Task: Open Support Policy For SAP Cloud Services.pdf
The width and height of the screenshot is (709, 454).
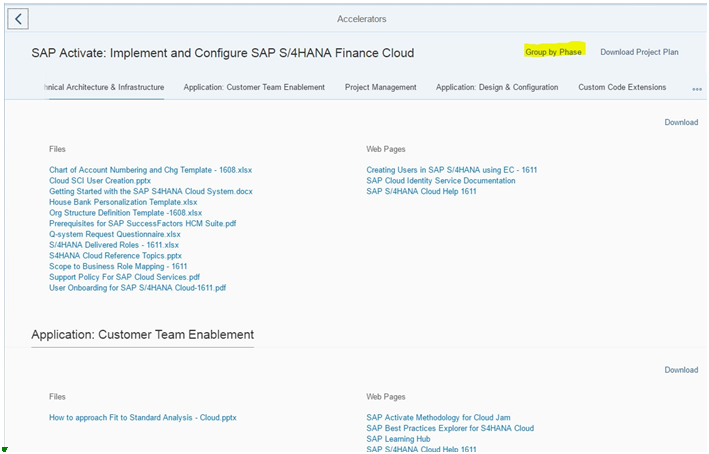Action: (x=124, y=277)
